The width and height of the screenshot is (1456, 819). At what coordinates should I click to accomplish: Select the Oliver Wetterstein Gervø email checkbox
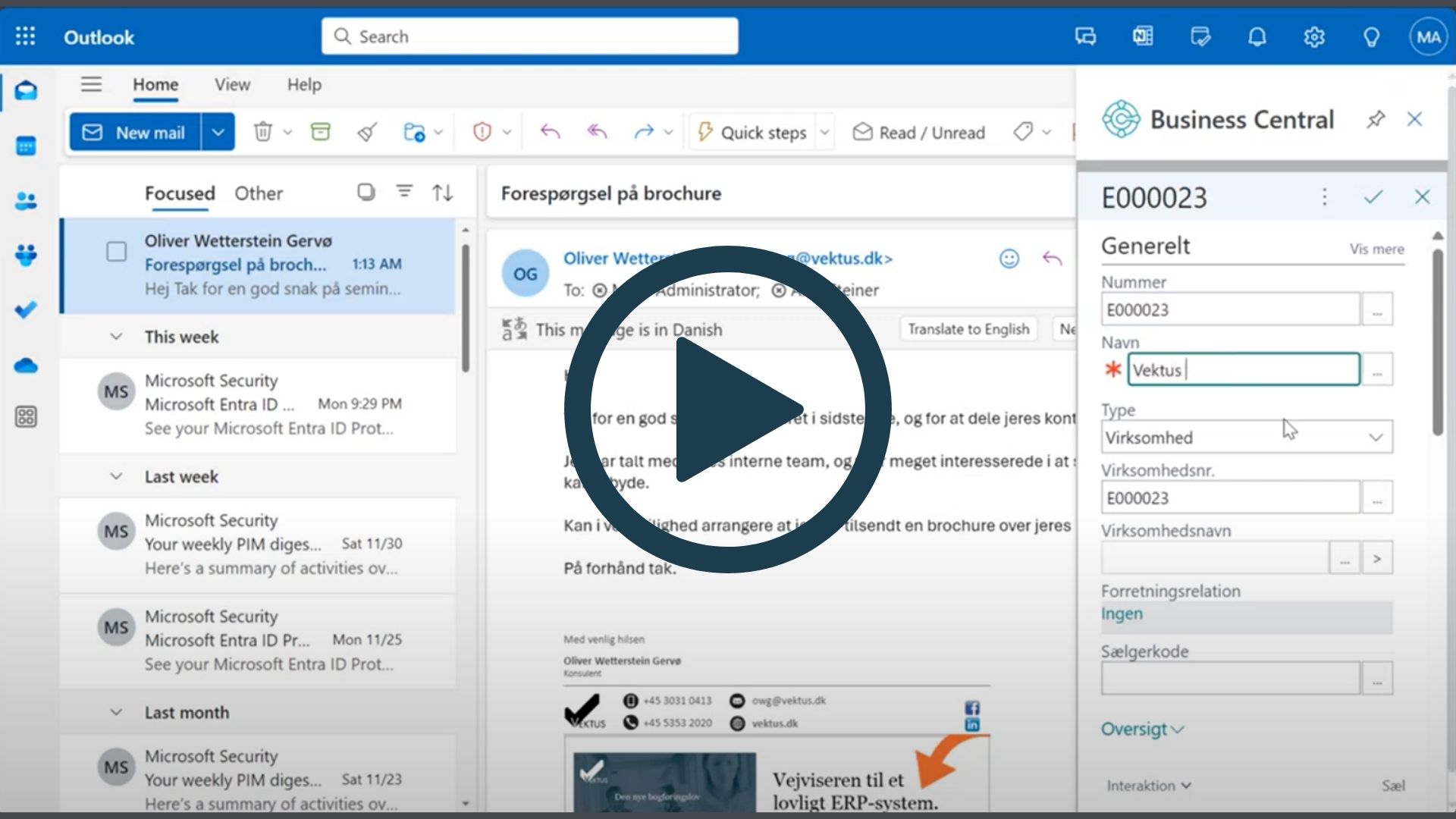116,252
